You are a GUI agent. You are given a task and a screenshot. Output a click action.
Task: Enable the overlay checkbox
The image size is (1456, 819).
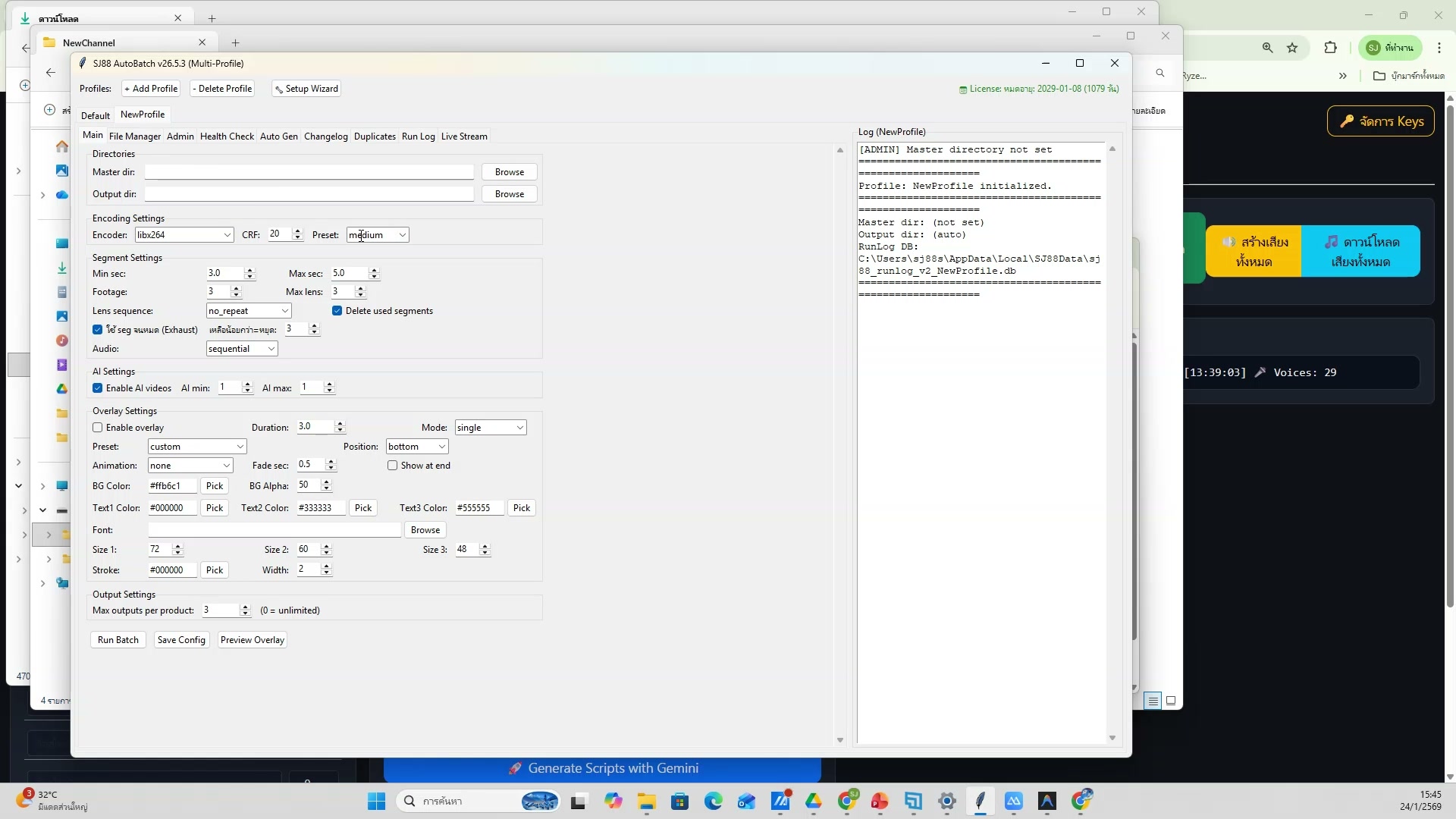(98, 428)
